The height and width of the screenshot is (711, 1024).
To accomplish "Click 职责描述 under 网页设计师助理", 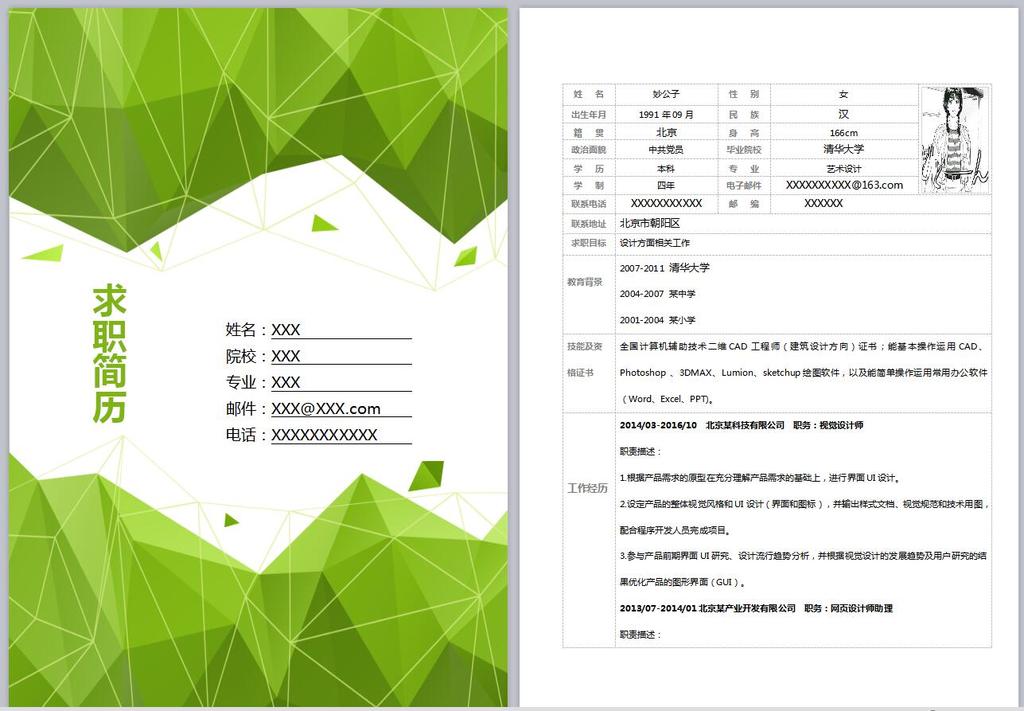I will [x=640, y=635].
